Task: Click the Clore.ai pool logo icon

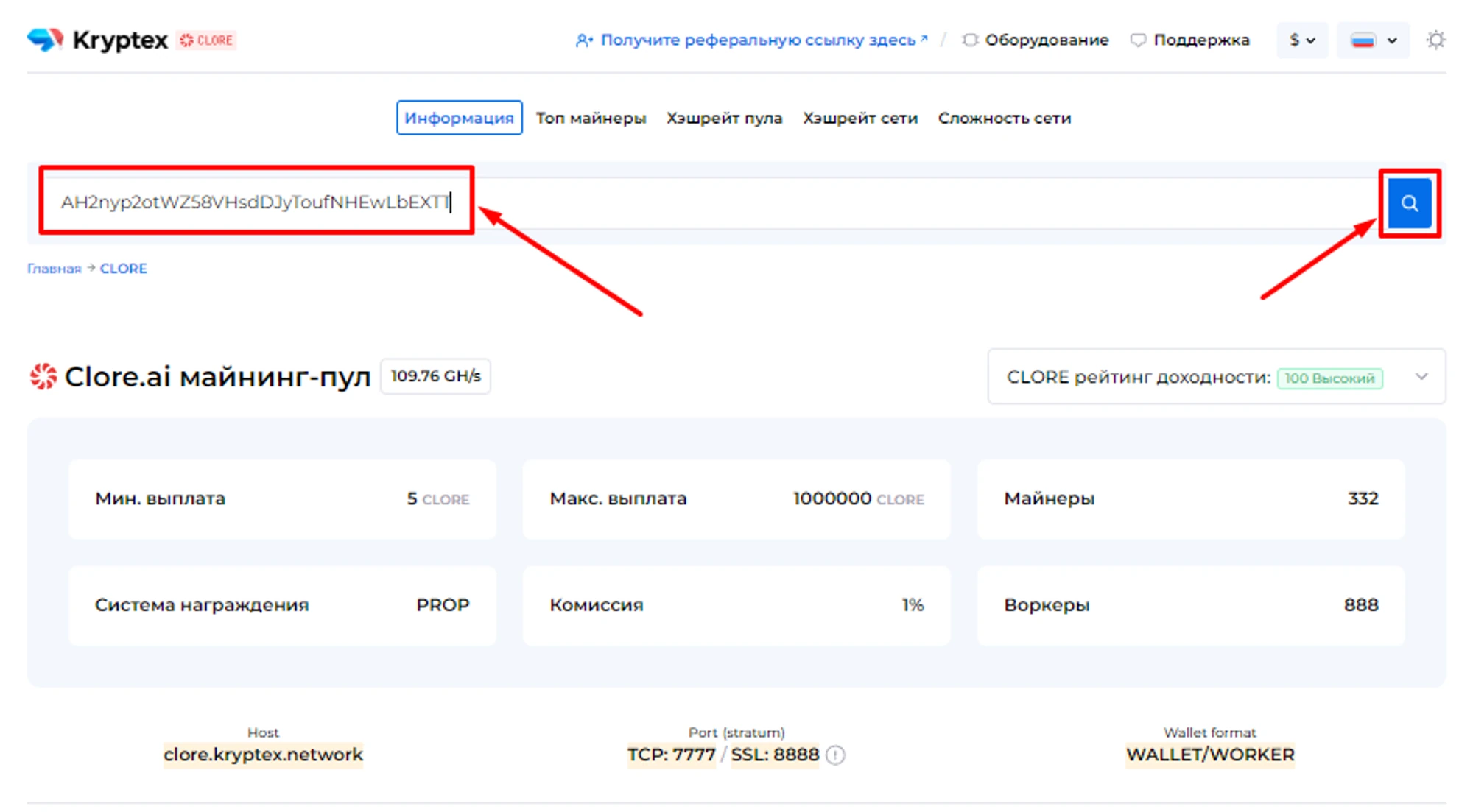Action: click(43, 376)
